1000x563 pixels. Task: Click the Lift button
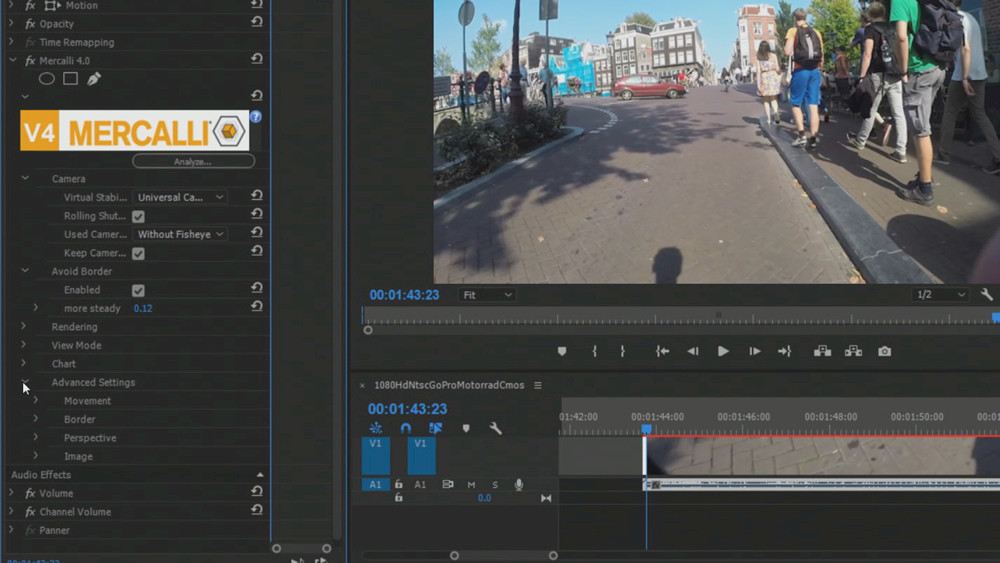pyautogui.click(x=822, y=351)
